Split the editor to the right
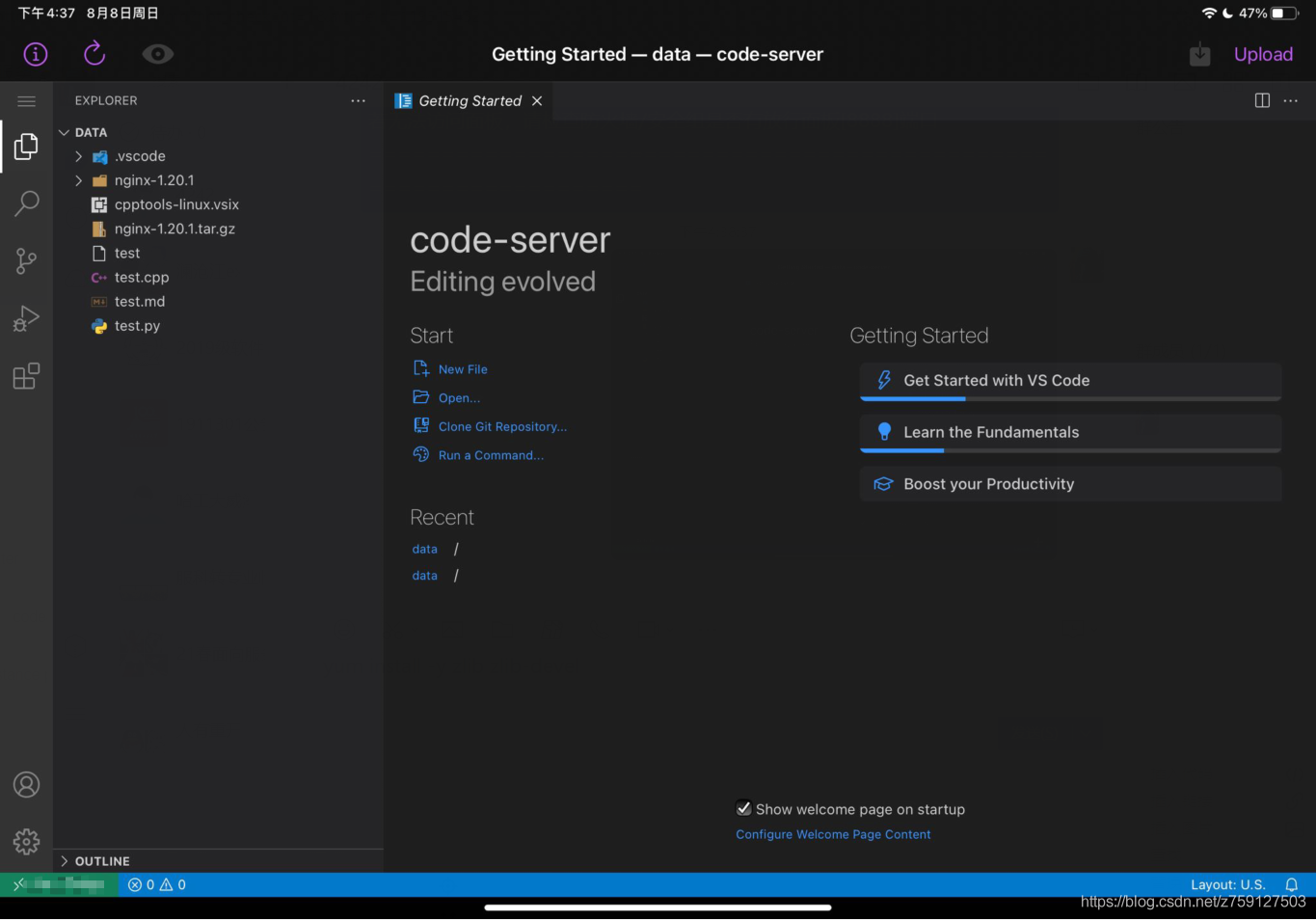Screen dimensions: 1316x920 (x=1262, y=100)
